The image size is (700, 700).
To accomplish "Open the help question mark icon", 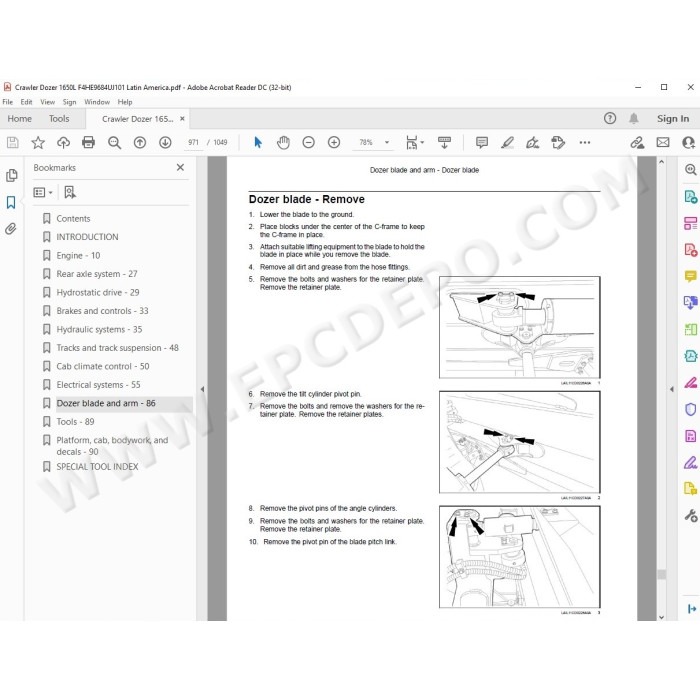I will click(610, 118).
